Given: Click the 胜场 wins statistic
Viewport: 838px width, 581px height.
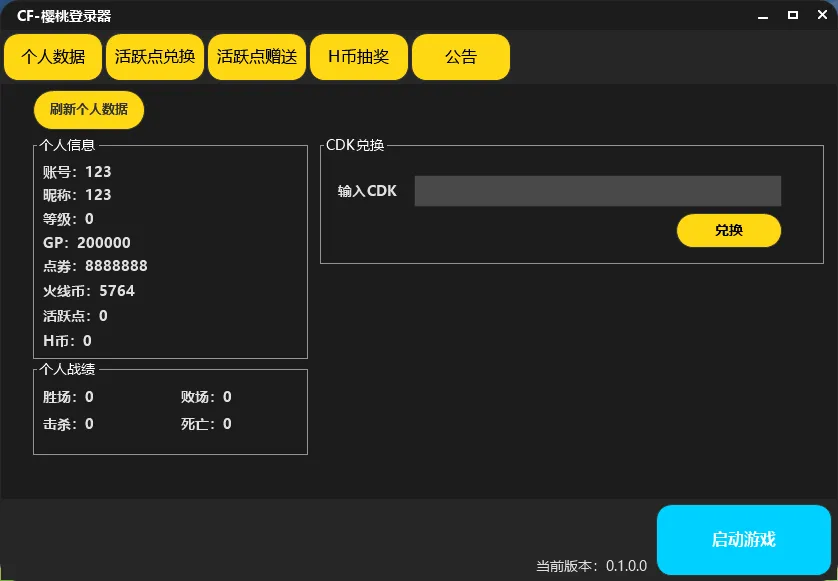Looking at the screenshot, I should [x=68, y=397].
